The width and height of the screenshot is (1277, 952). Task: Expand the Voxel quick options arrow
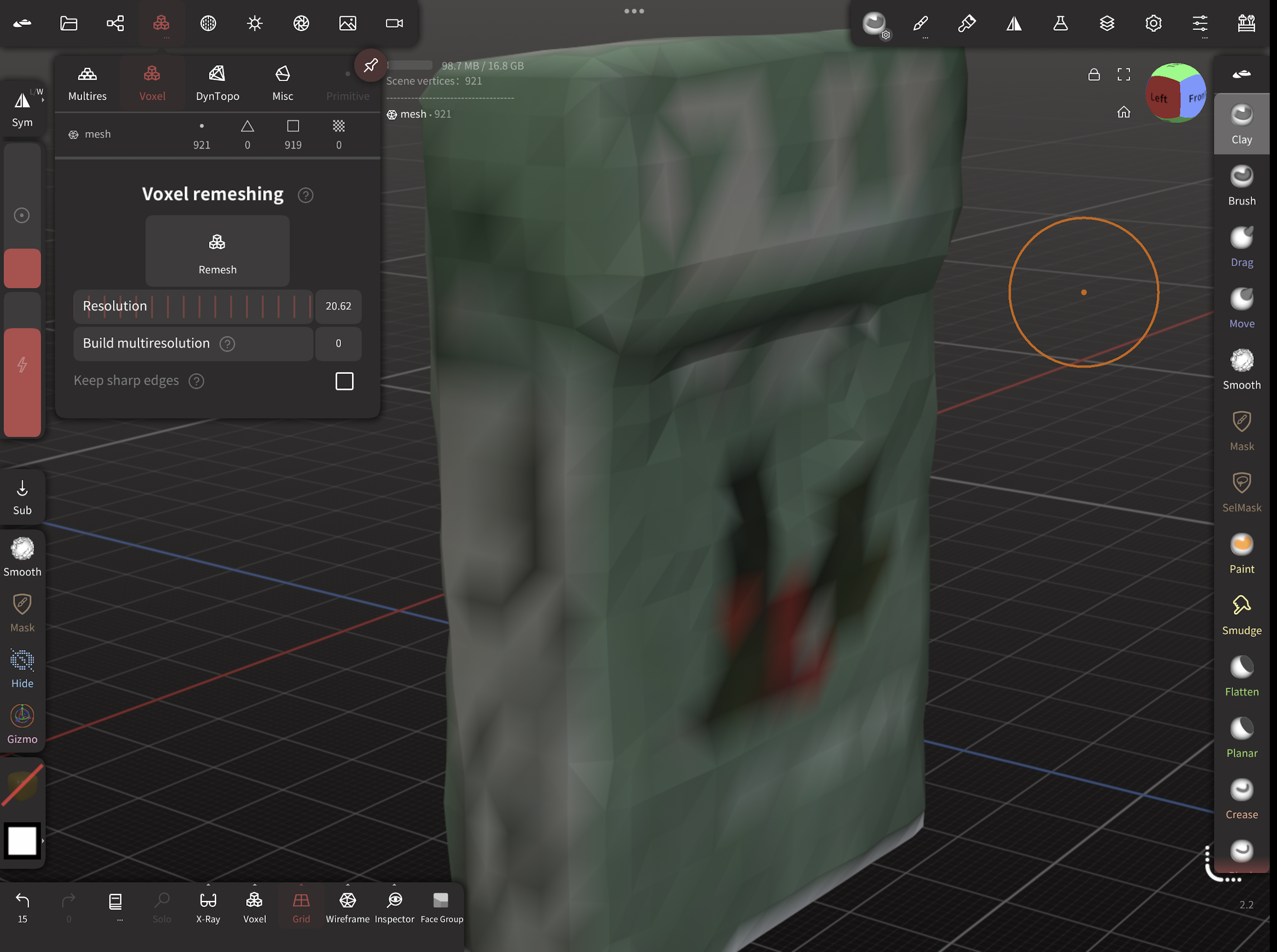tap(255, 884)
